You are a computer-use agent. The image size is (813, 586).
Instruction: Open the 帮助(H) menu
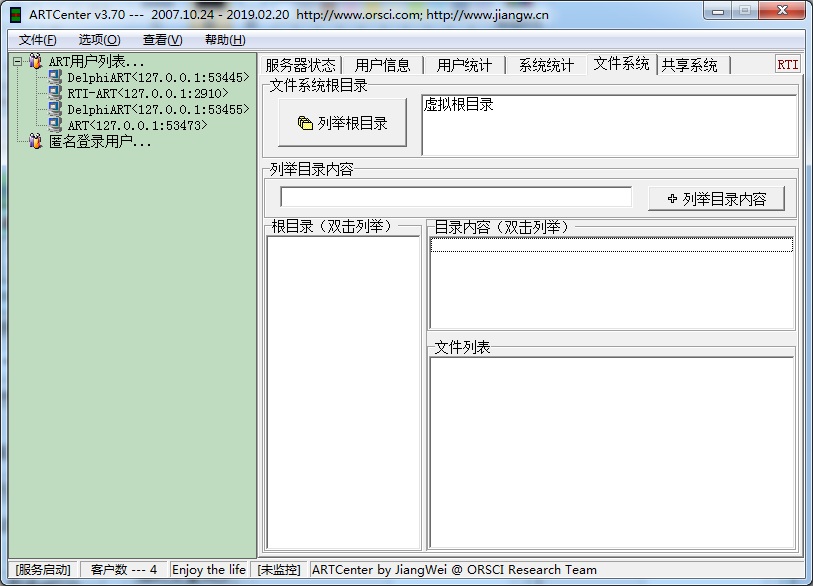(225, 40)
